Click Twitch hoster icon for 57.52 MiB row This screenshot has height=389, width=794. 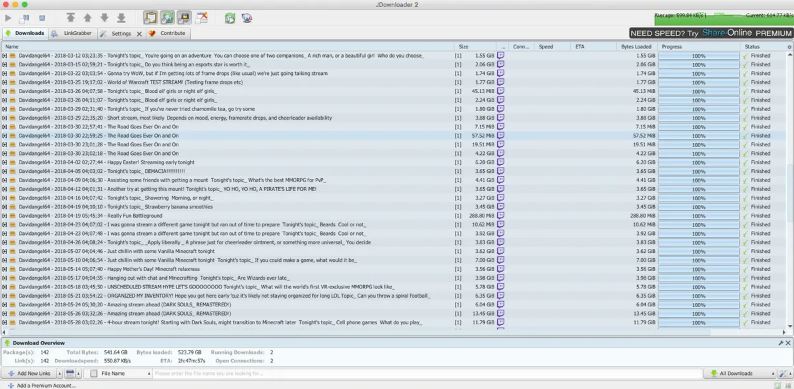click(501, 136)
